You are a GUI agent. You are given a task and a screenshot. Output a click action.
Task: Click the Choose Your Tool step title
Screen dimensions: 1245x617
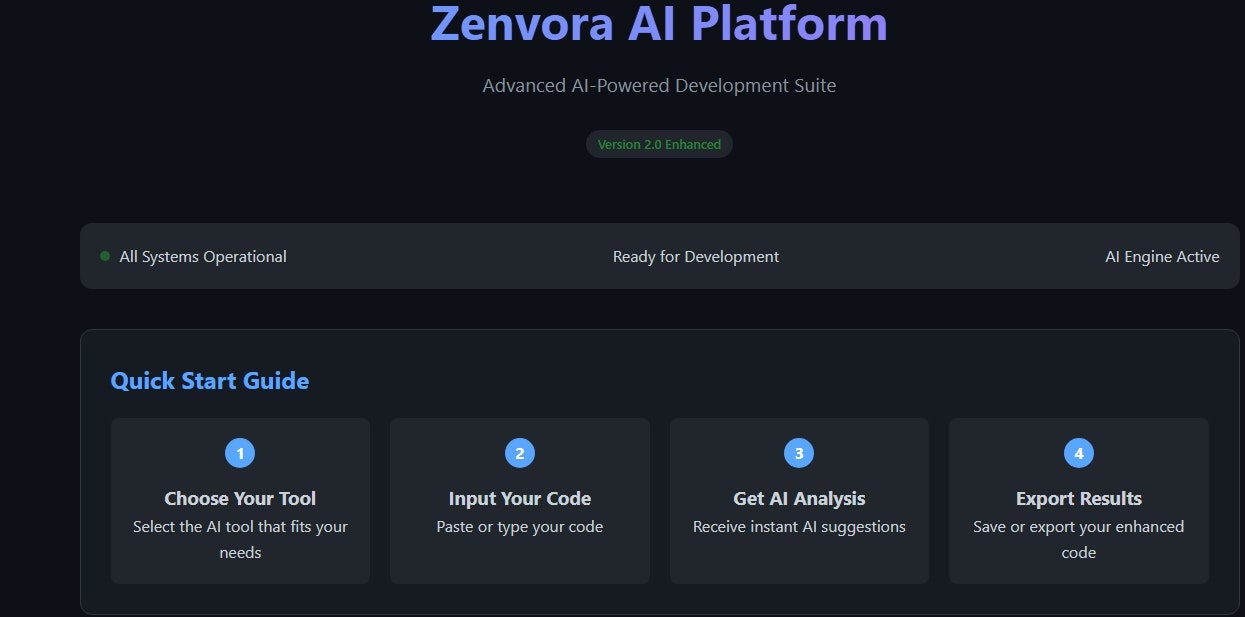(240, 498)
